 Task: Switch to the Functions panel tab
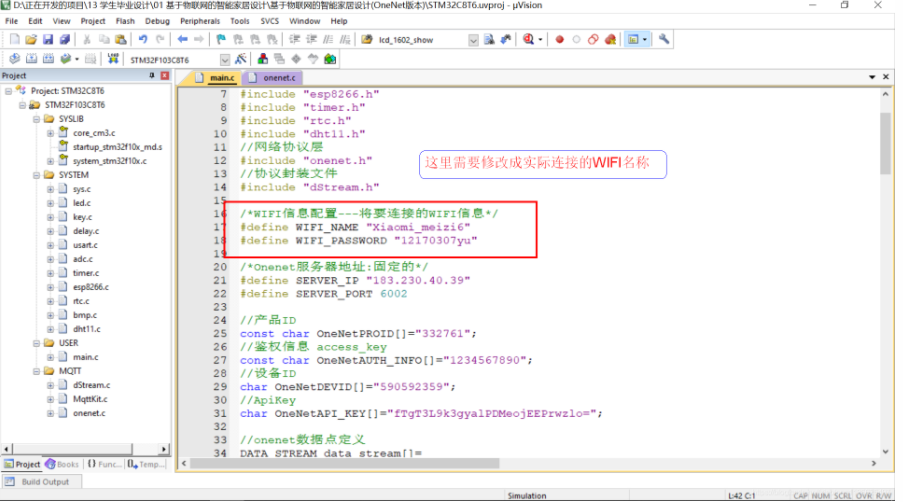point(104,465)
